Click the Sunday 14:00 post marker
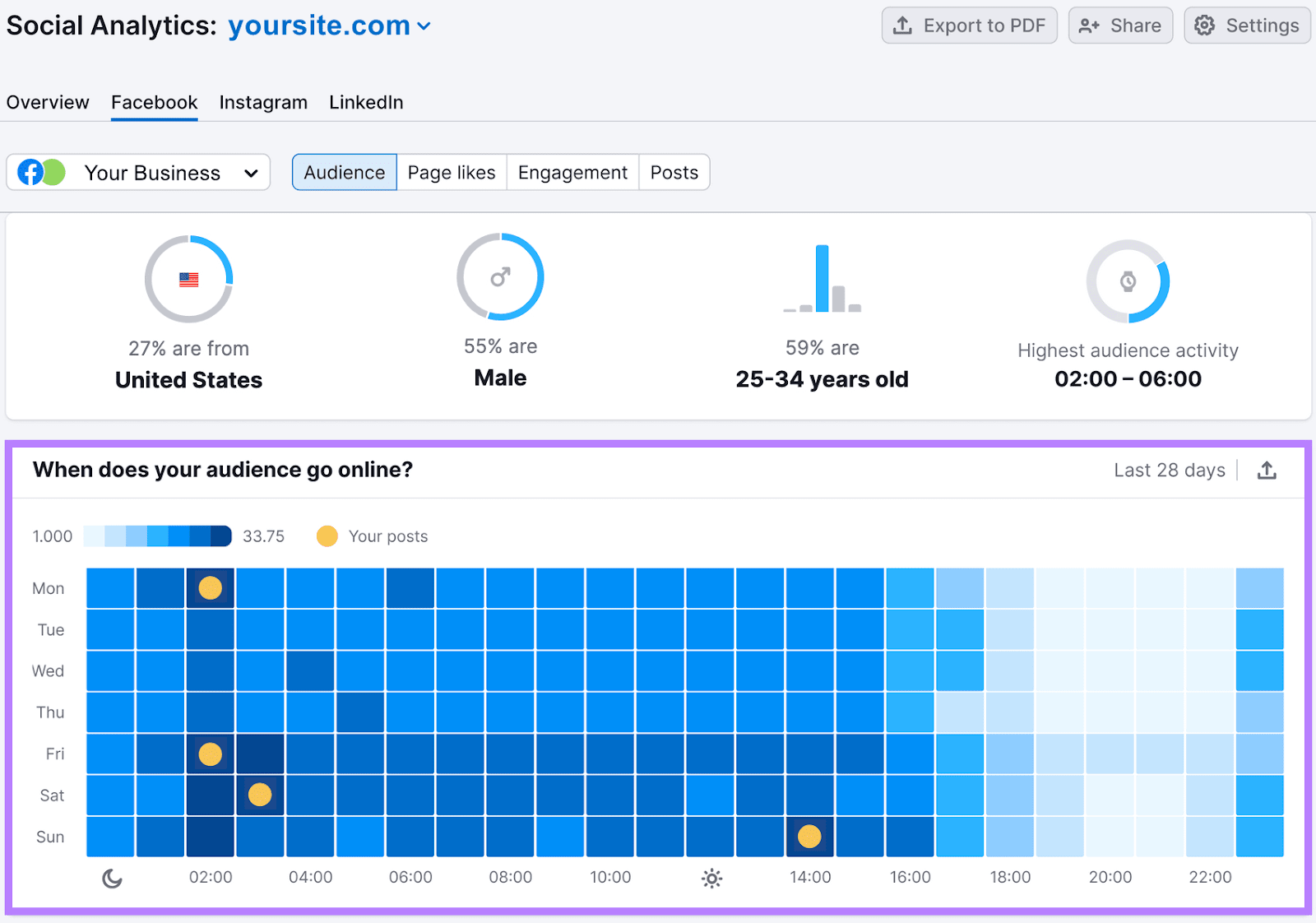This screenshot has height=923, width=1316. coord(809,837)
